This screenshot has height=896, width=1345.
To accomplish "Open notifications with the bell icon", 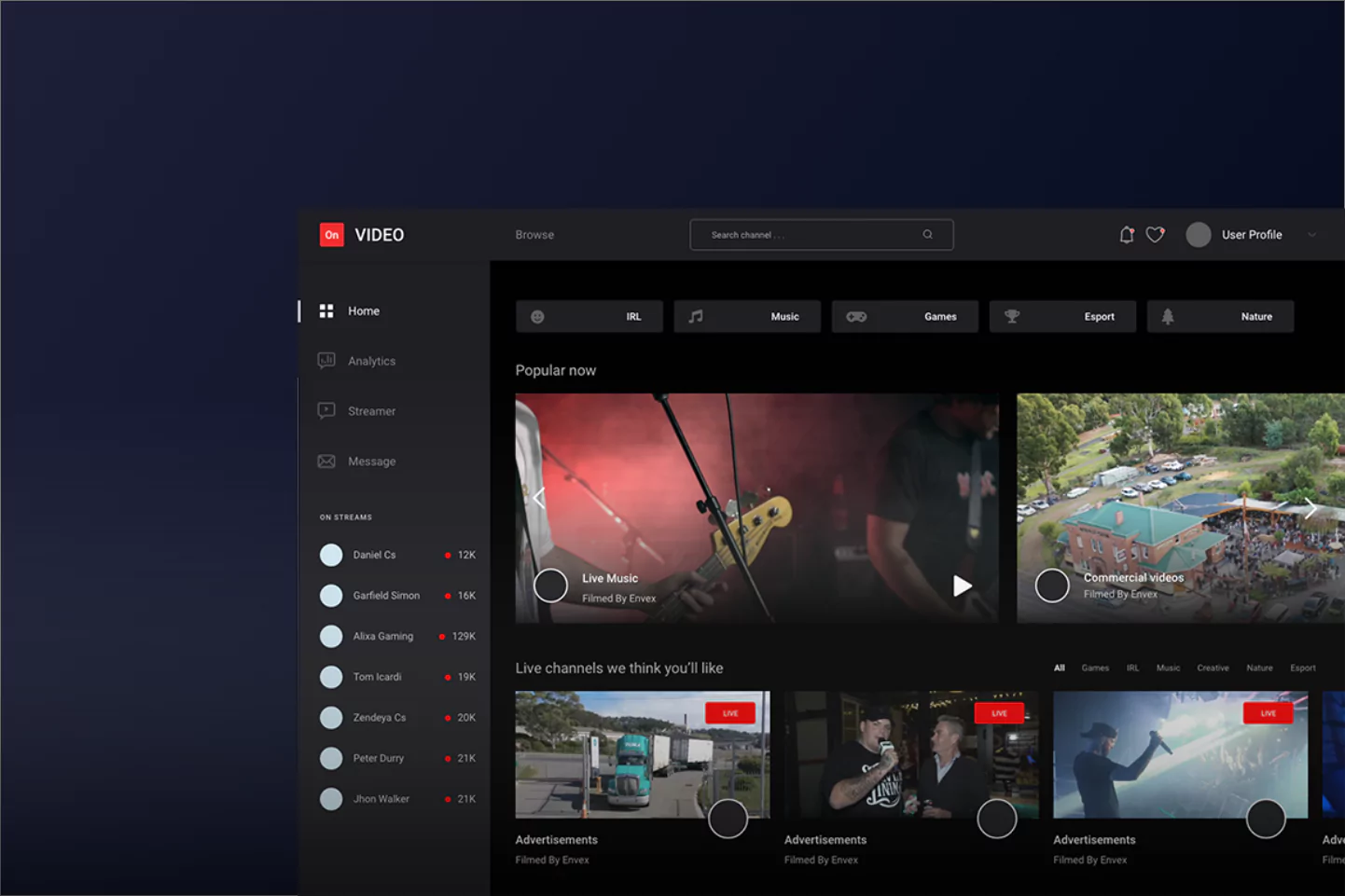I will click(1126, 234).
